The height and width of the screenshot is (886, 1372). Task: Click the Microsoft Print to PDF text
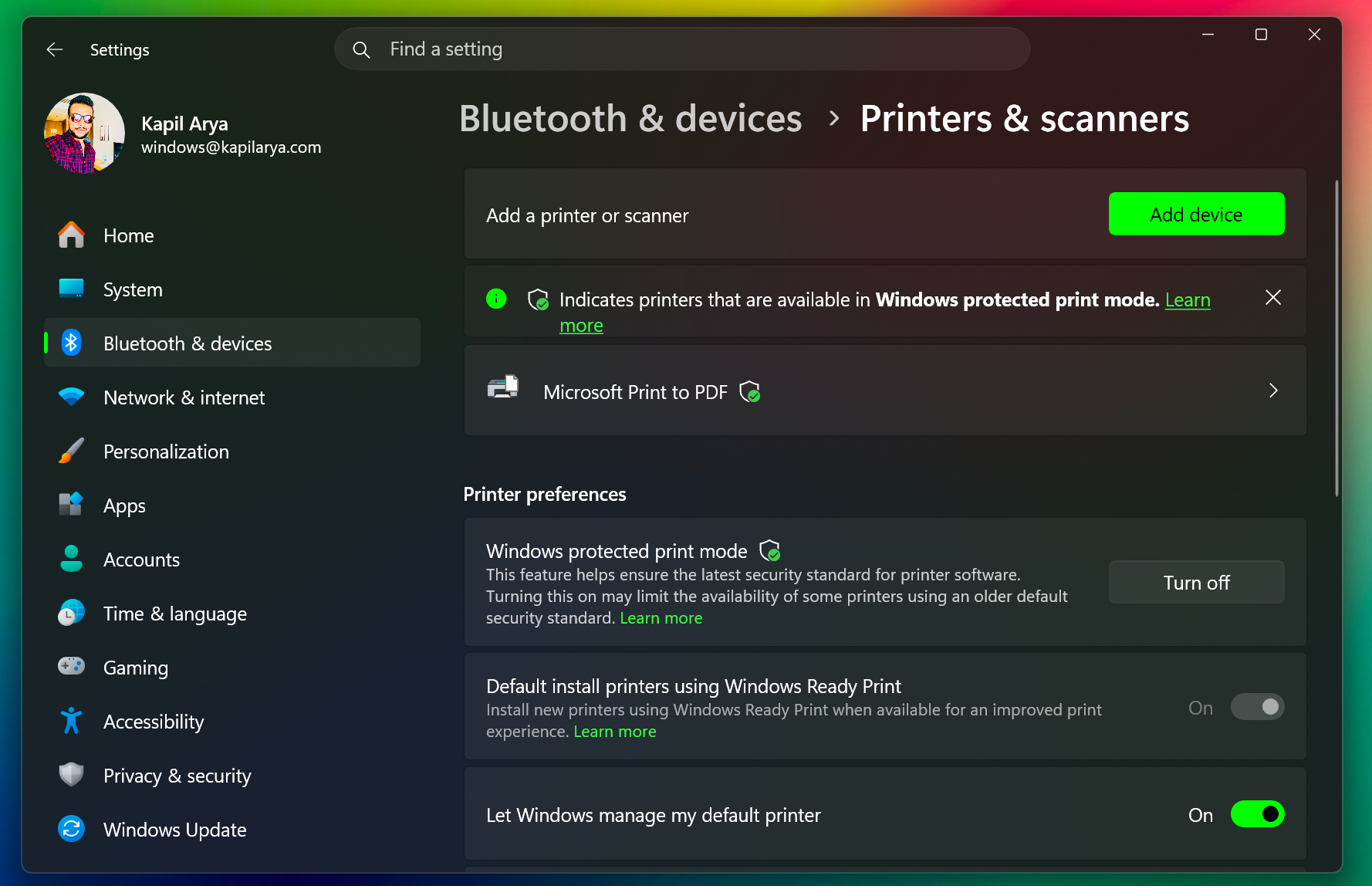tap(635, 392)
